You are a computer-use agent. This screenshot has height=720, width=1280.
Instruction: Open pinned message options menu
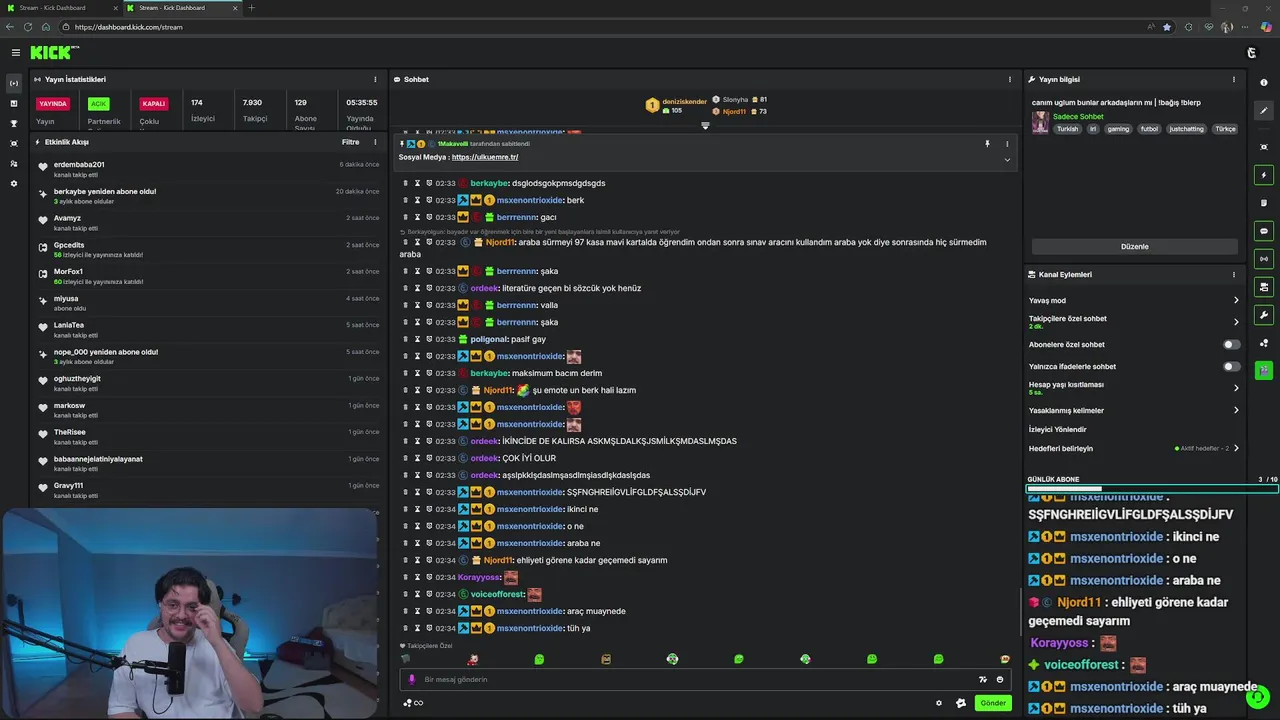[x=1007, y=144]
